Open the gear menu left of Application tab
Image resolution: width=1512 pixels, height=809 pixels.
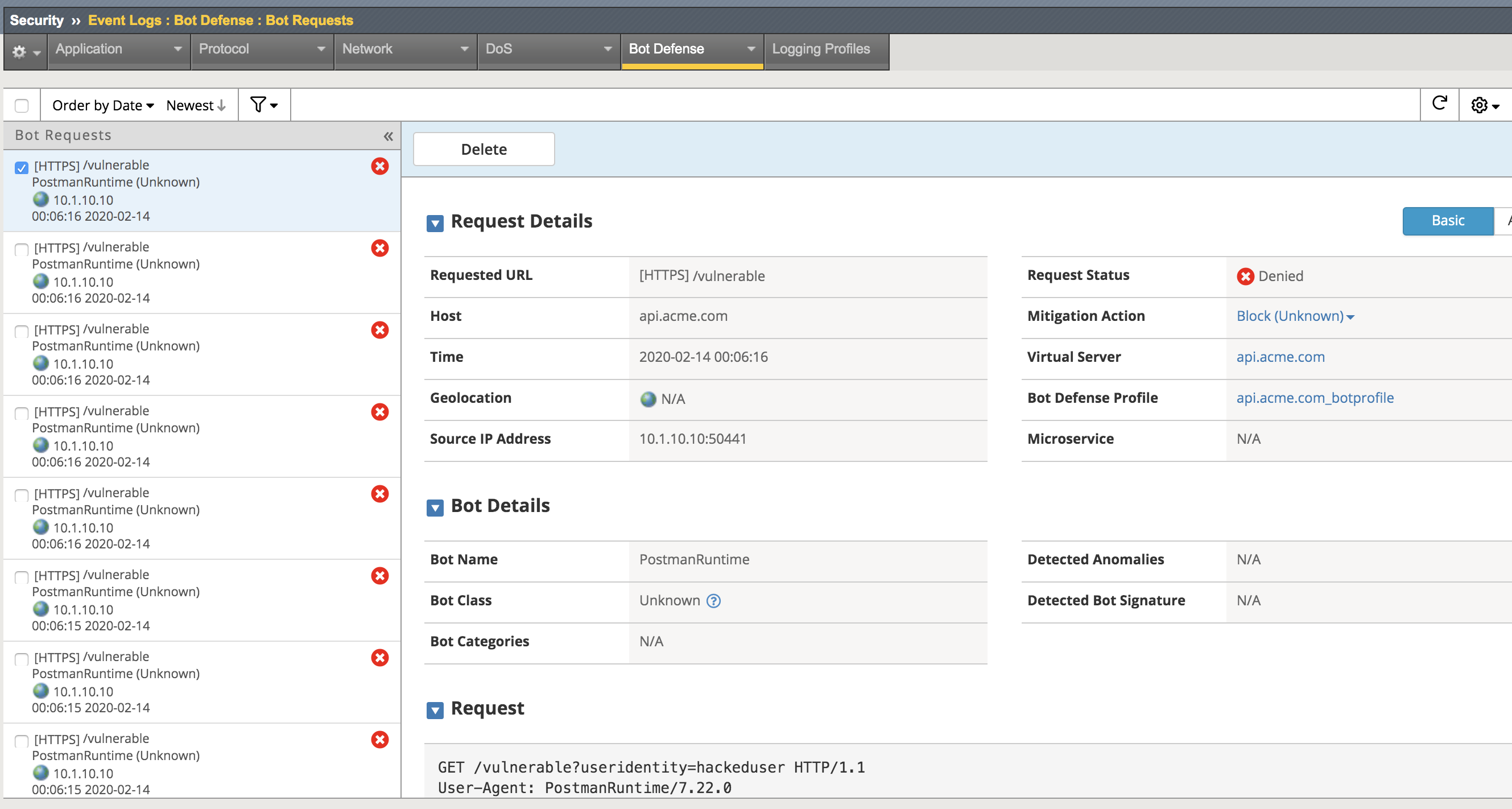coord(25,52)
